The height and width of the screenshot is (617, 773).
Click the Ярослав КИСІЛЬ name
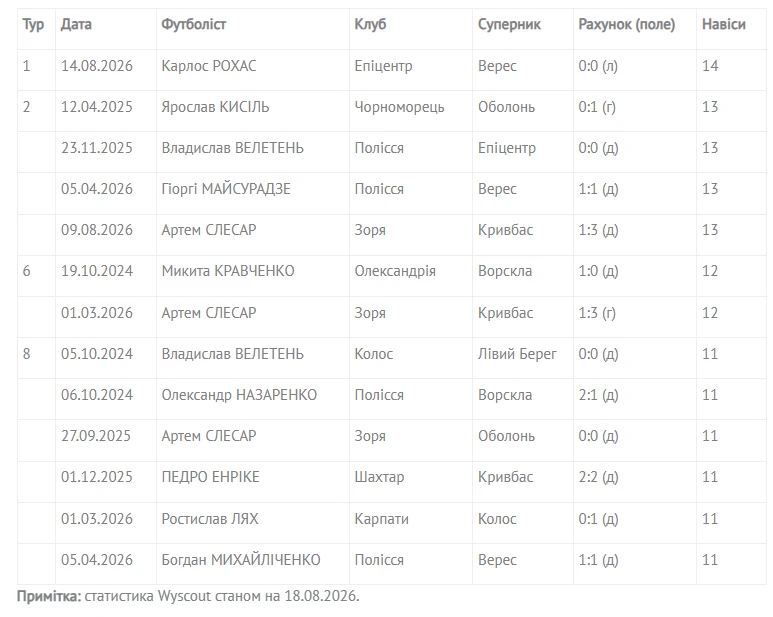click(215, 106)
